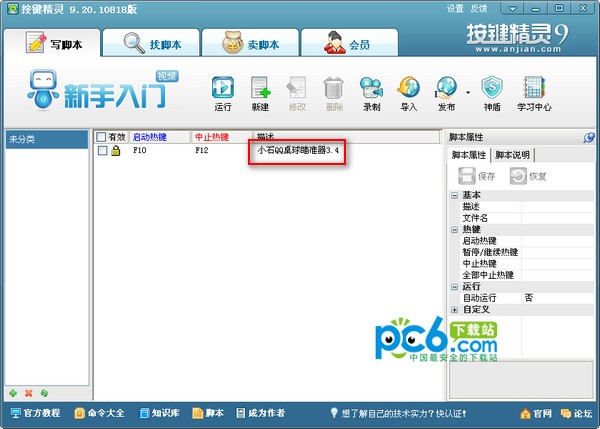The width and height of the screenshot is (600, 429).
Task: Enable the checkbox for the F10 script
Action: pyautogui.click(x=102, y=150)
